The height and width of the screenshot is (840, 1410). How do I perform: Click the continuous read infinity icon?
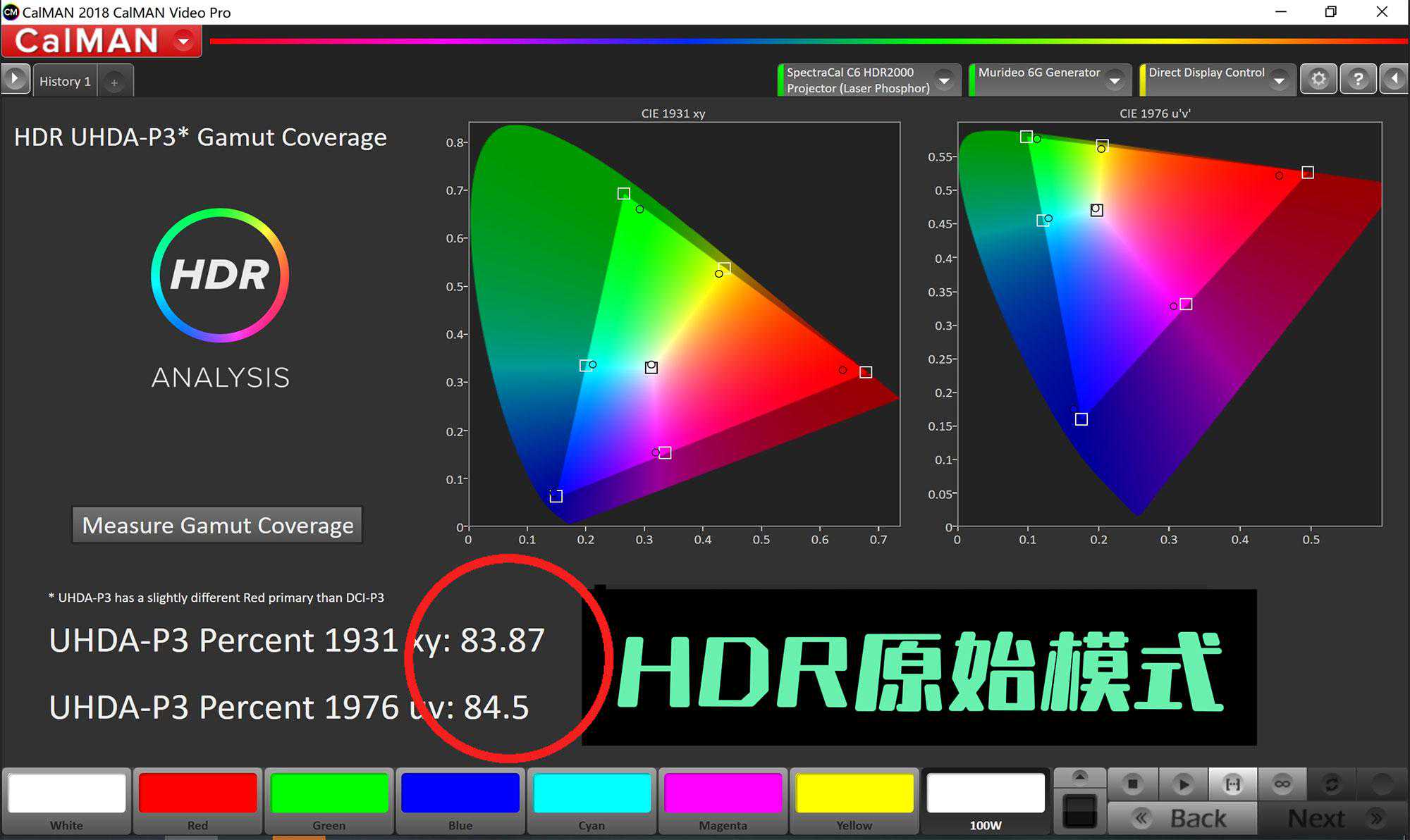[x=1282, y=784]
